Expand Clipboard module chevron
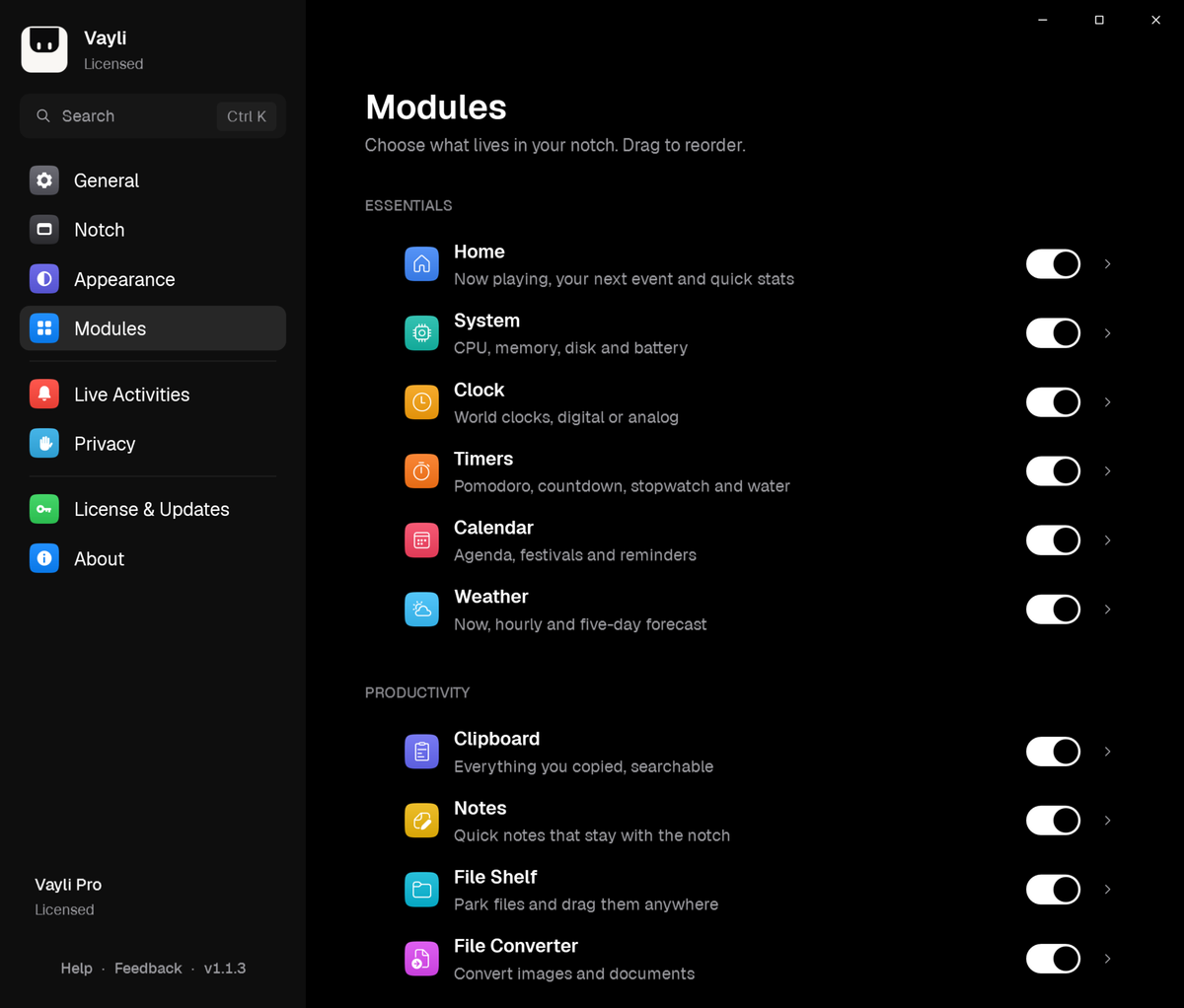 point(1108,752)
